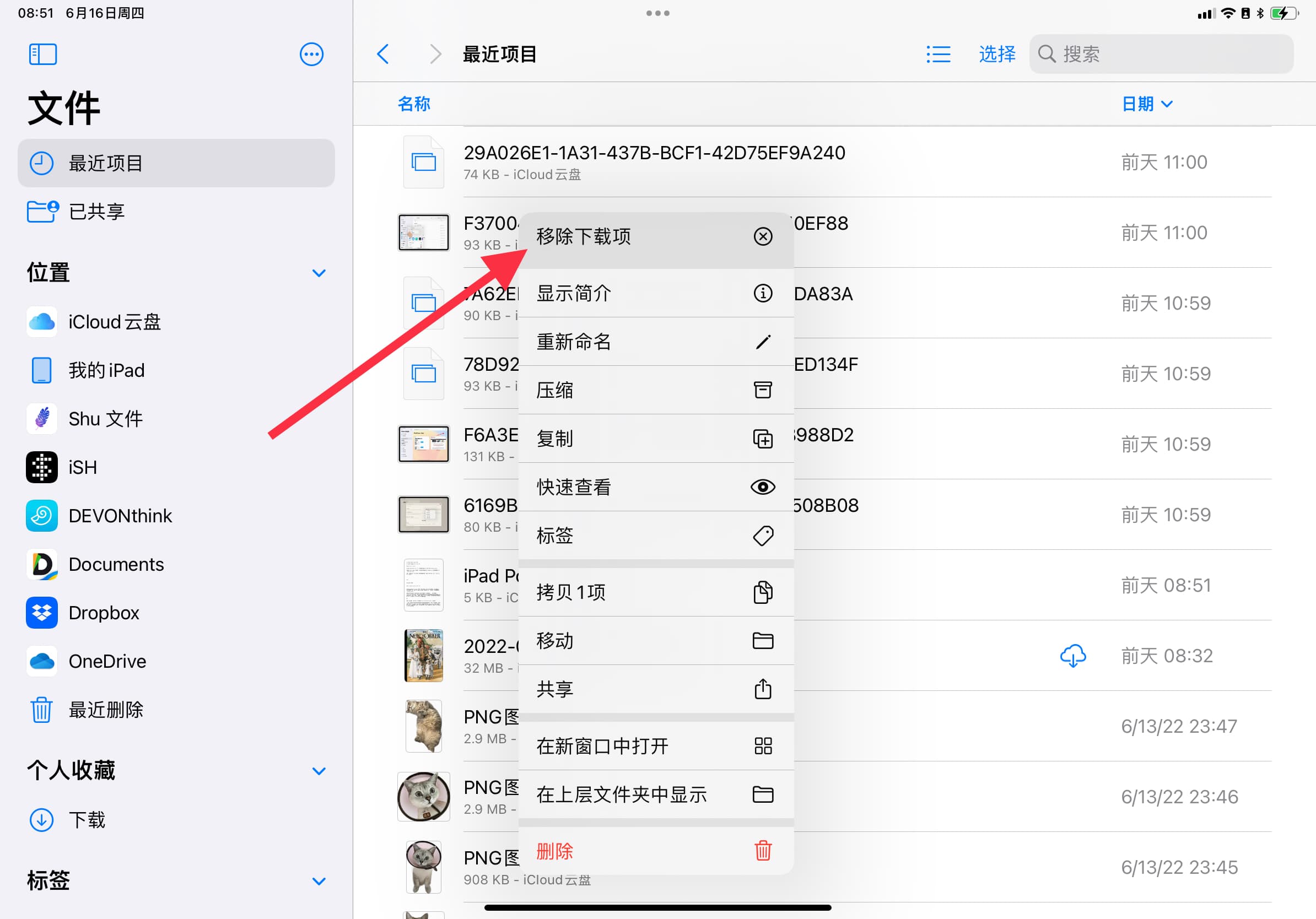Open the F3700 screenshot thumbnail
The height and width of the screenshot is (919, 1316).
click(x=424, y=233)
